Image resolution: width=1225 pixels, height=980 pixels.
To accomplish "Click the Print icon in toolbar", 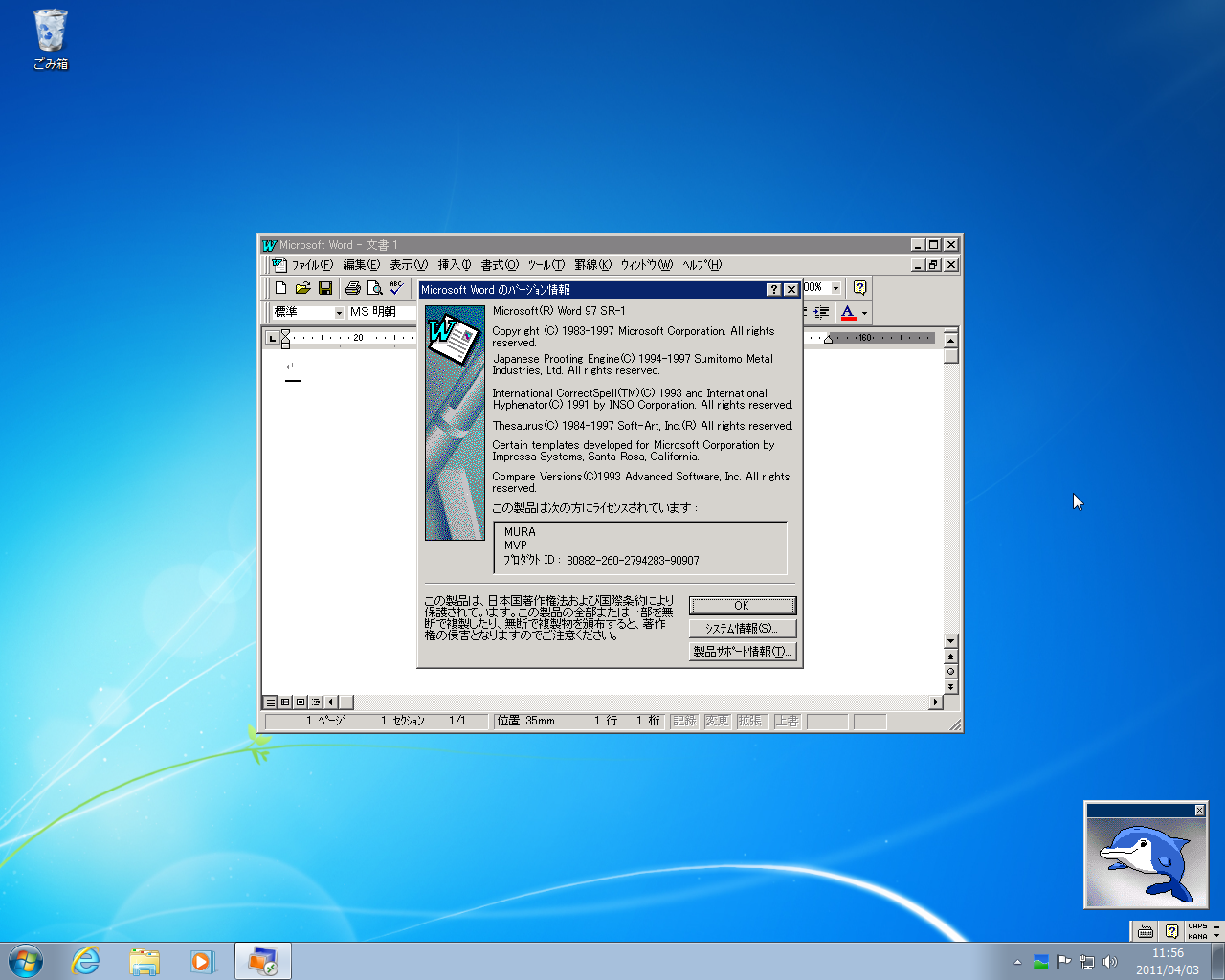I will tap(352, 288).
